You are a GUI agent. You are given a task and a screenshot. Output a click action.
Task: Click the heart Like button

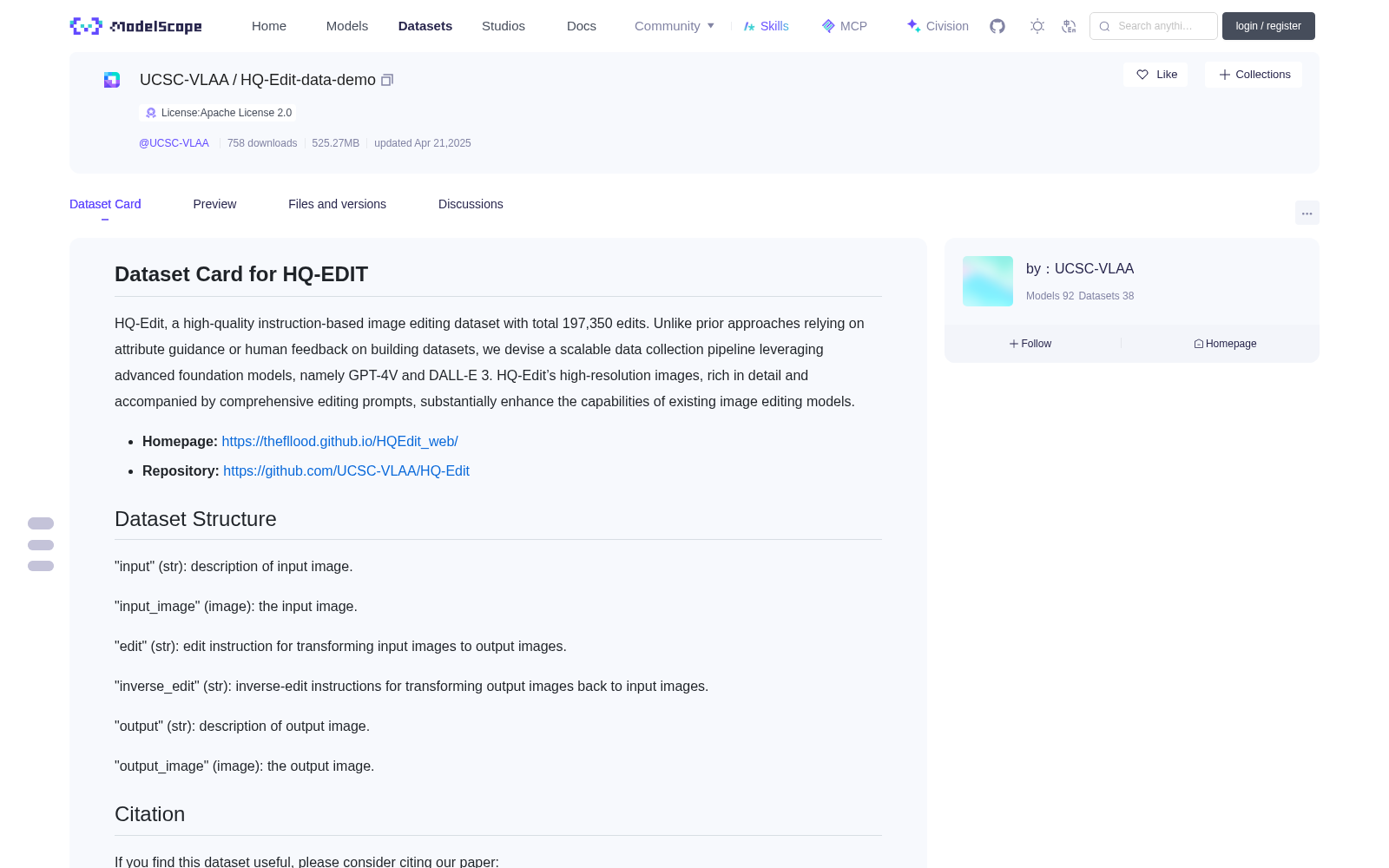[x=1155, y=75]
